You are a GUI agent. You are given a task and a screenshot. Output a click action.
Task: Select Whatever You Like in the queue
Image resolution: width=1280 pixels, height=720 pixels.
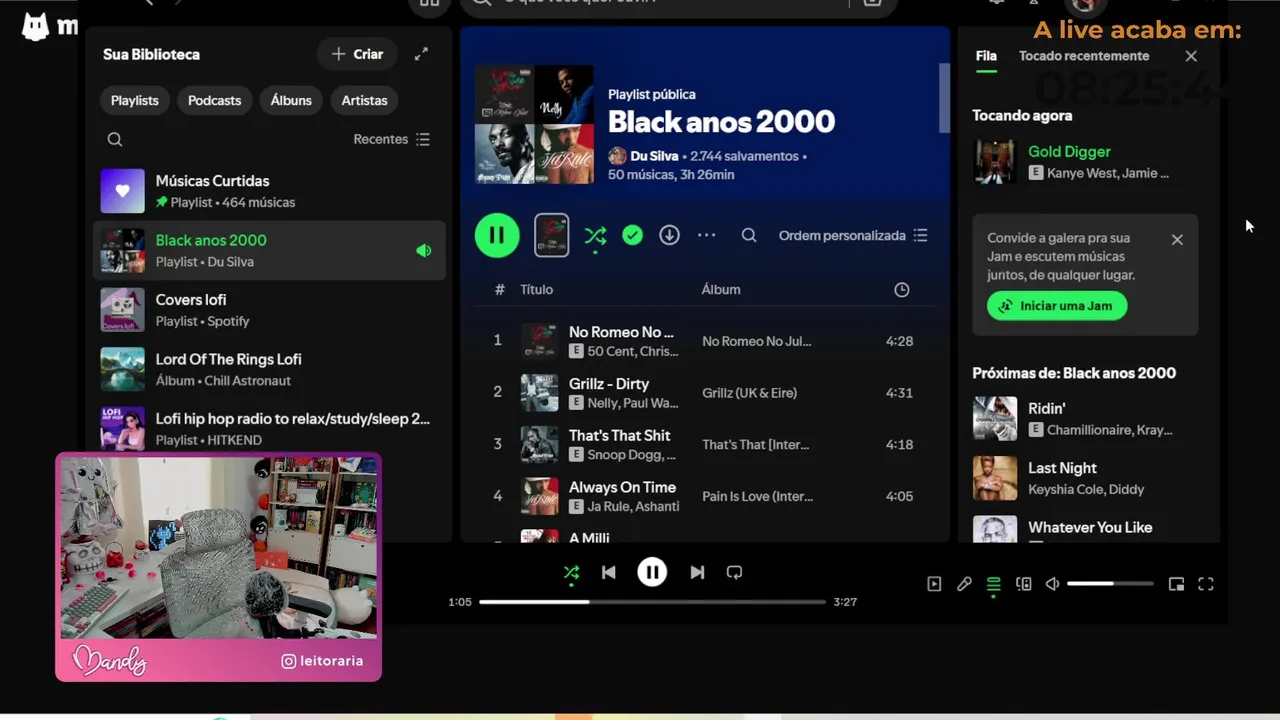pyautogui.click(x=1085, y=529)
